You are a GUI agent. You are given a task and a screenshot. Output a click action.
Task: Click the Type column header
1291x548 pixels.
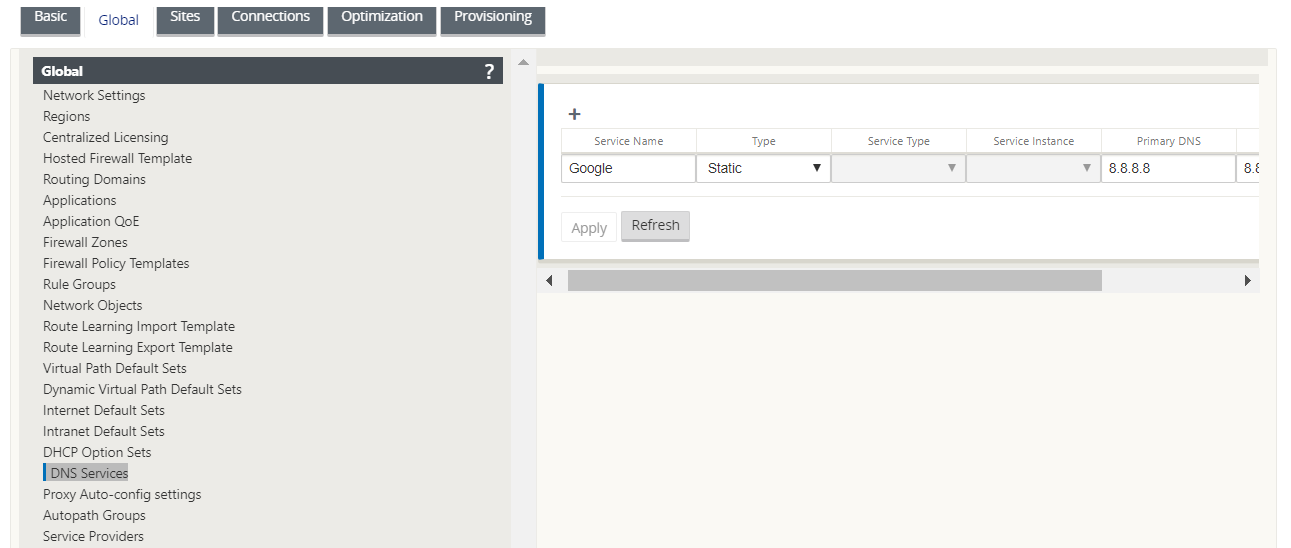coord(764,141)
